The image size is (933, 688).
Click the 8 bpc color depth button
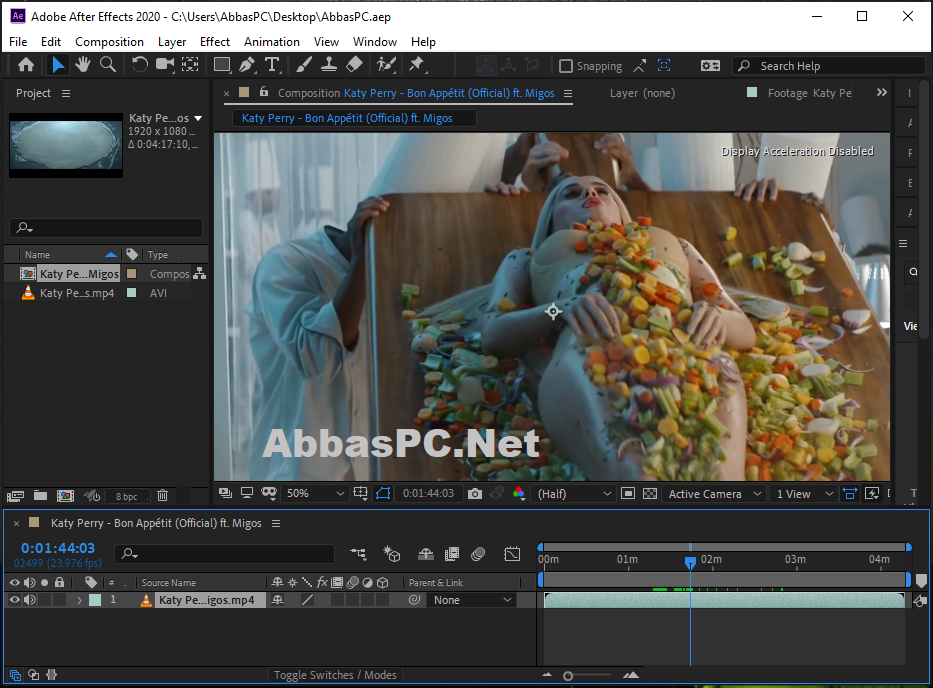coord(126,496)
